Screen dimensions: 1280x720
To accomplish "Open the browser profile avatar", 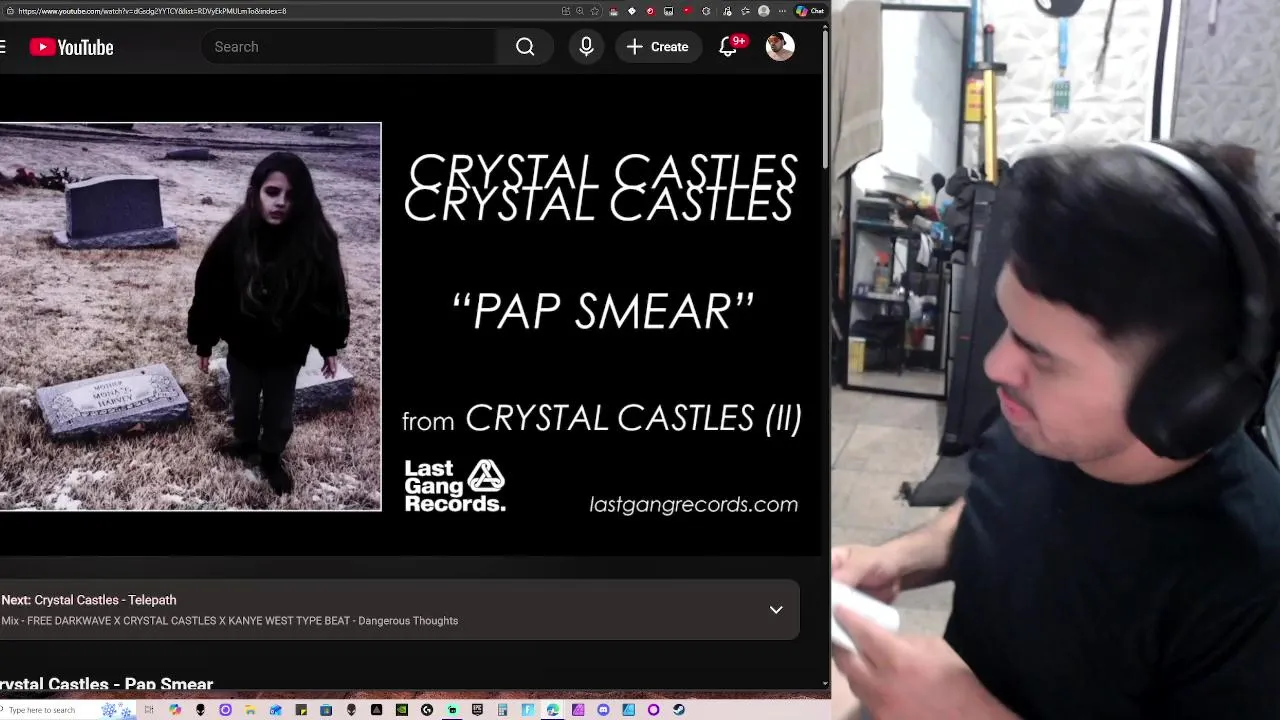I will pos(763,11).
